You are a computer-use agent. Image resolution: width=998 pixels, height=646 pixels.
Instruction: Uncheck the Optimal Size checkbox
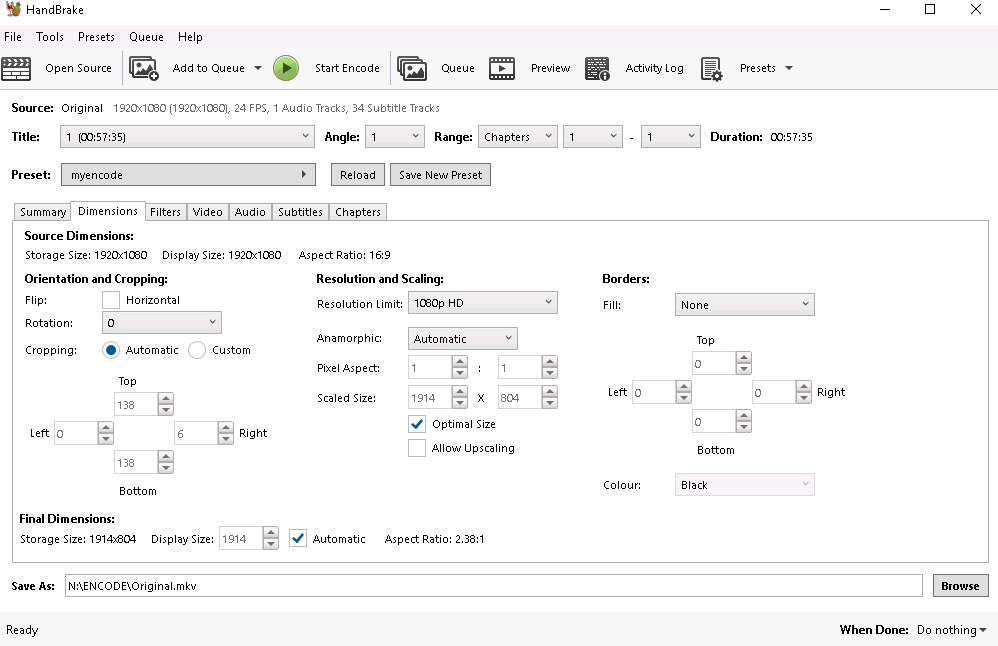click(x=417, y=424)
